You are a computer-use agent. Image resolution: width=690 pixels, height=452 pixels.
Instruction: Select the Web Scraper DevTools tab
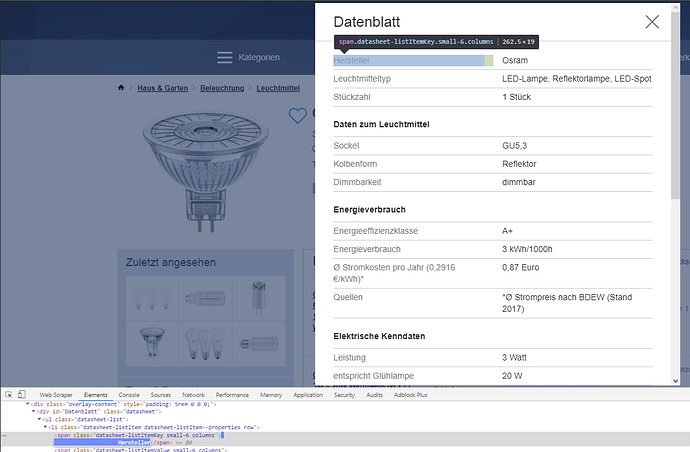tap(57, 395)
